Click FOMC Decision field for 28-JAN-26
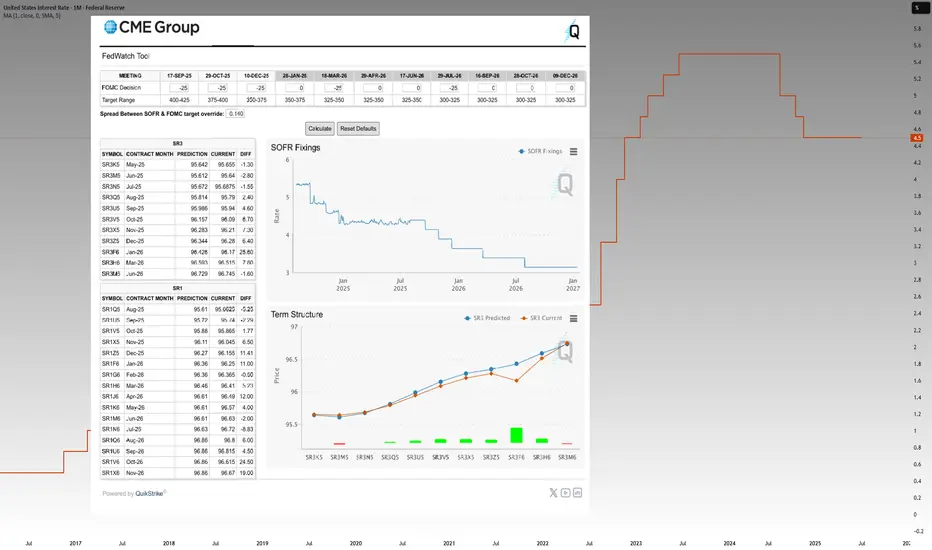This screenshot has height=550, width=932. tap(295, 87)
